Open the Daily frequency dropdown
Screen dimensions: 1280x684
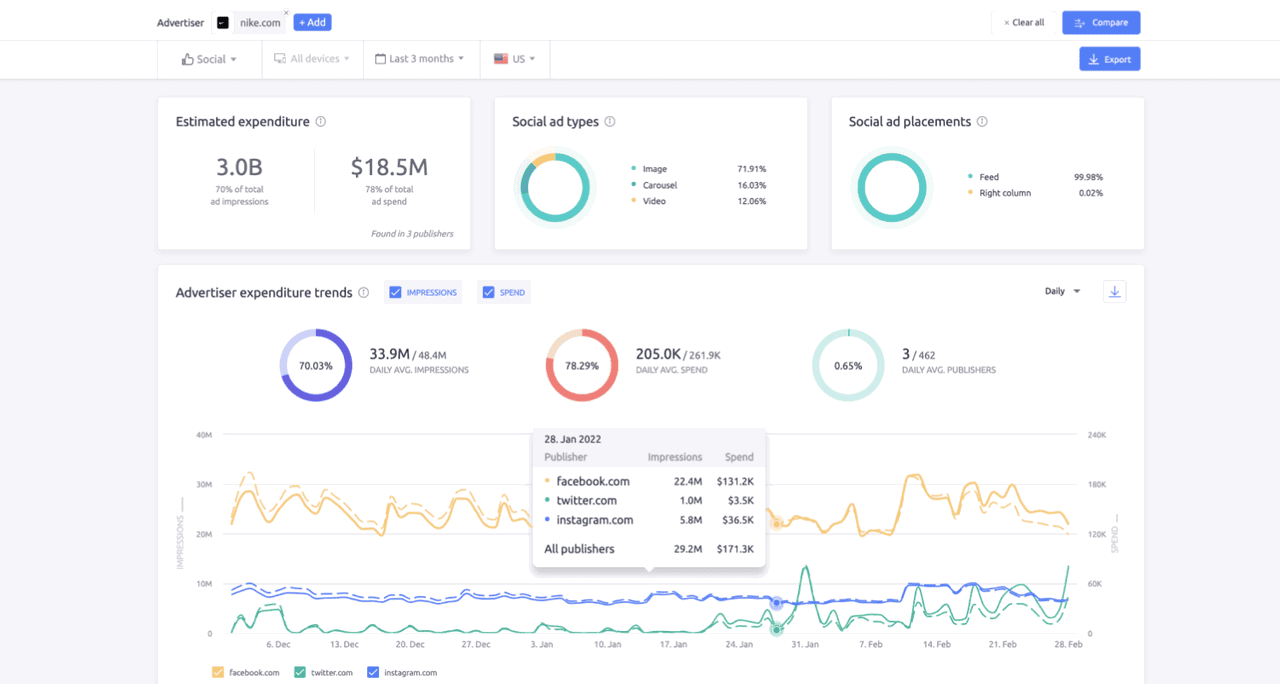click(1062, 291)
